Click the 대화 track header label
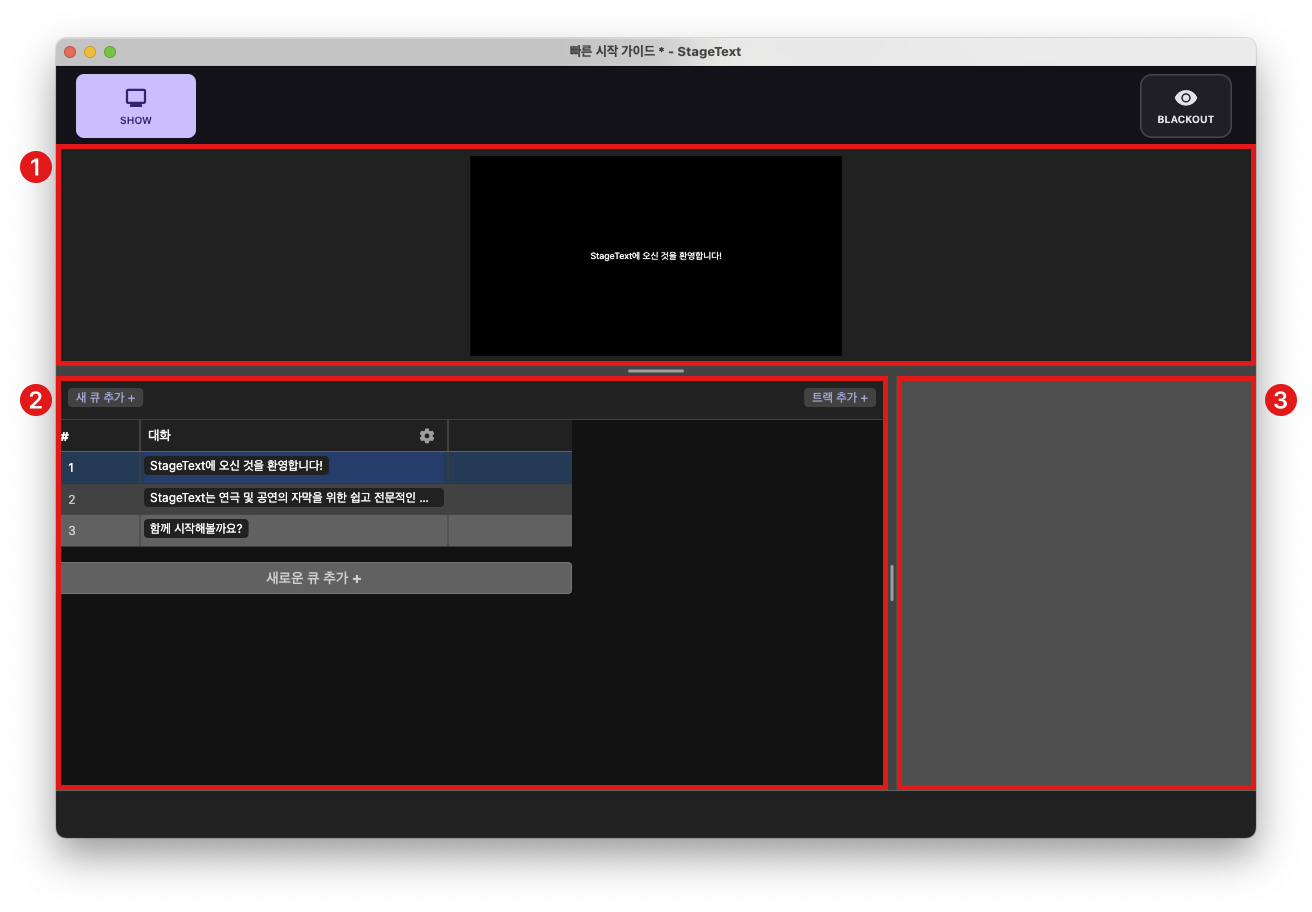1312x912 pixels. click(158, 435)
